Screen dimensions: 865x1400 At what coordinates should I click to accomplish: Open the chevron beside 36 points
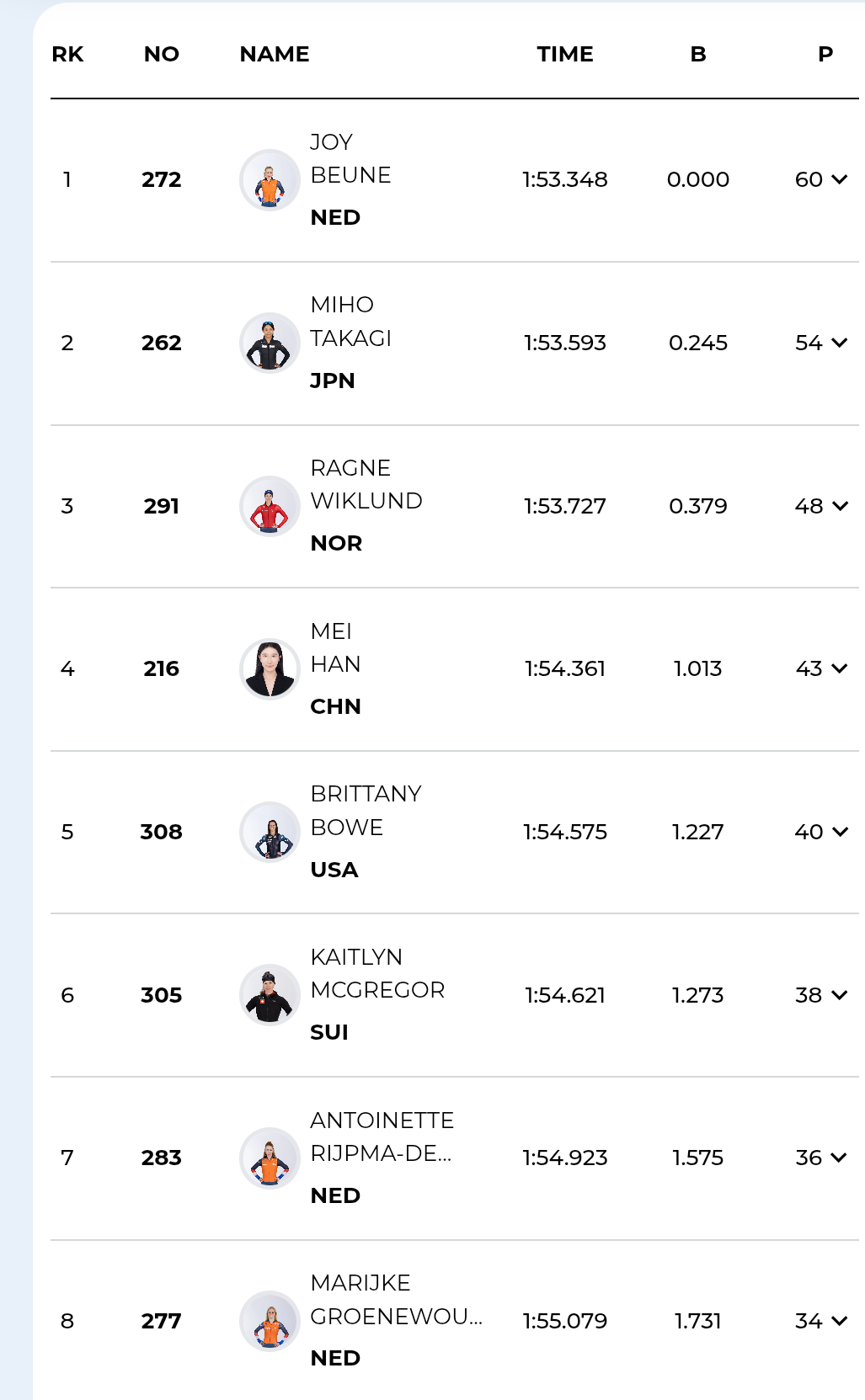839,1158
